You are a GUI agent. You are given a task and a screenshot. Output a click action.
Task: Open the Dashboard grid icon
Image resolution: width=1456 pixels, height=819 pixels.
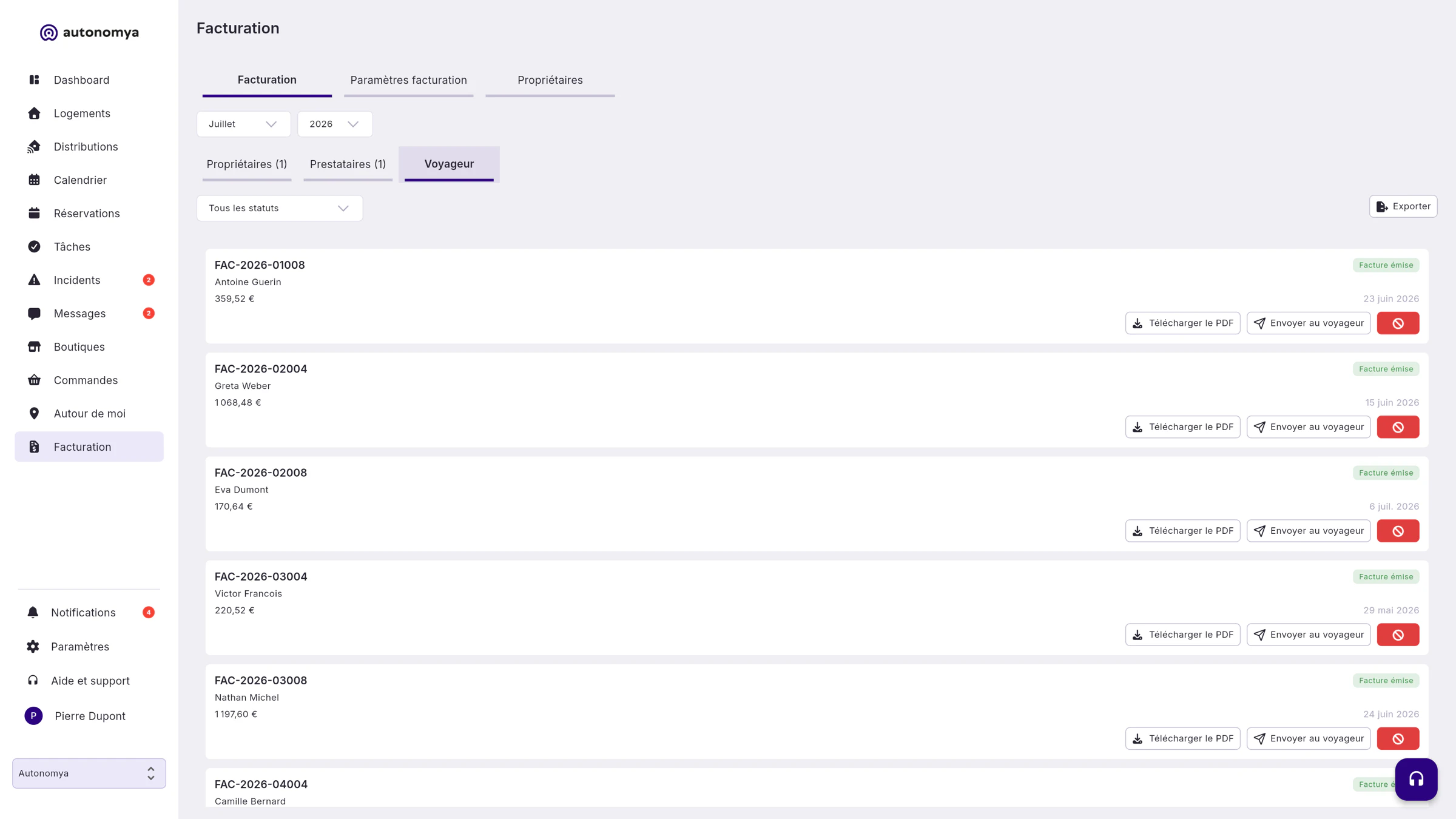click(34, 80)
